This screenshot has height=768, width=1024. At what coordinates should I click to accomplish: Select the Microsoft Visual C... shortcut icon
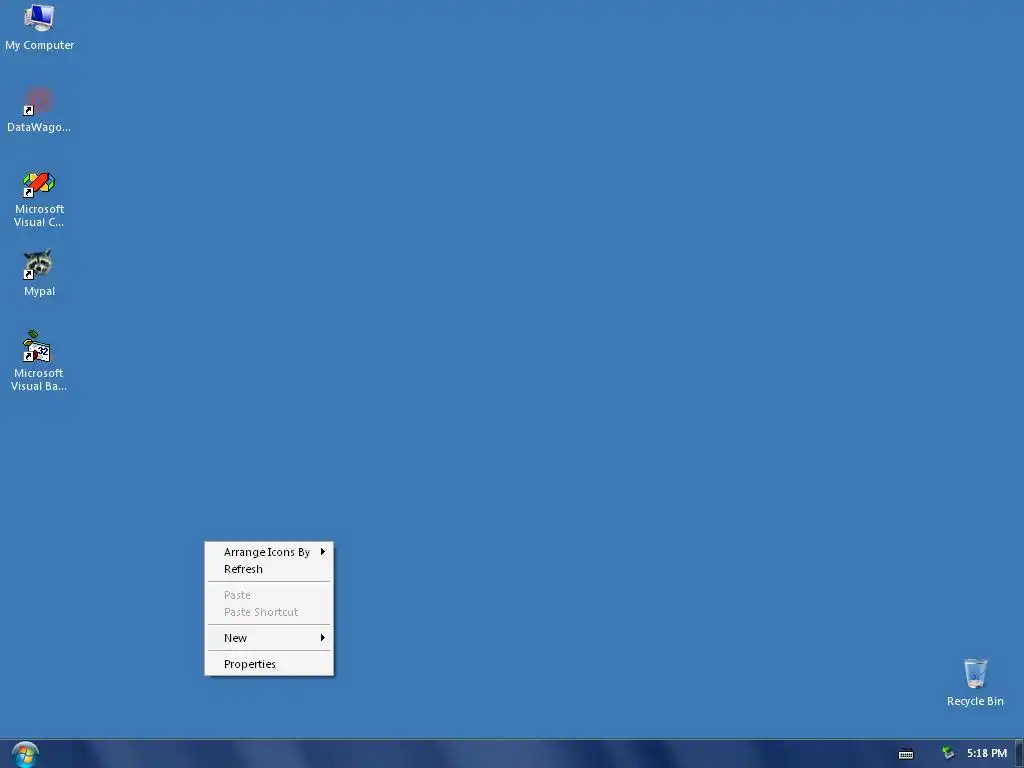point(39,199)
